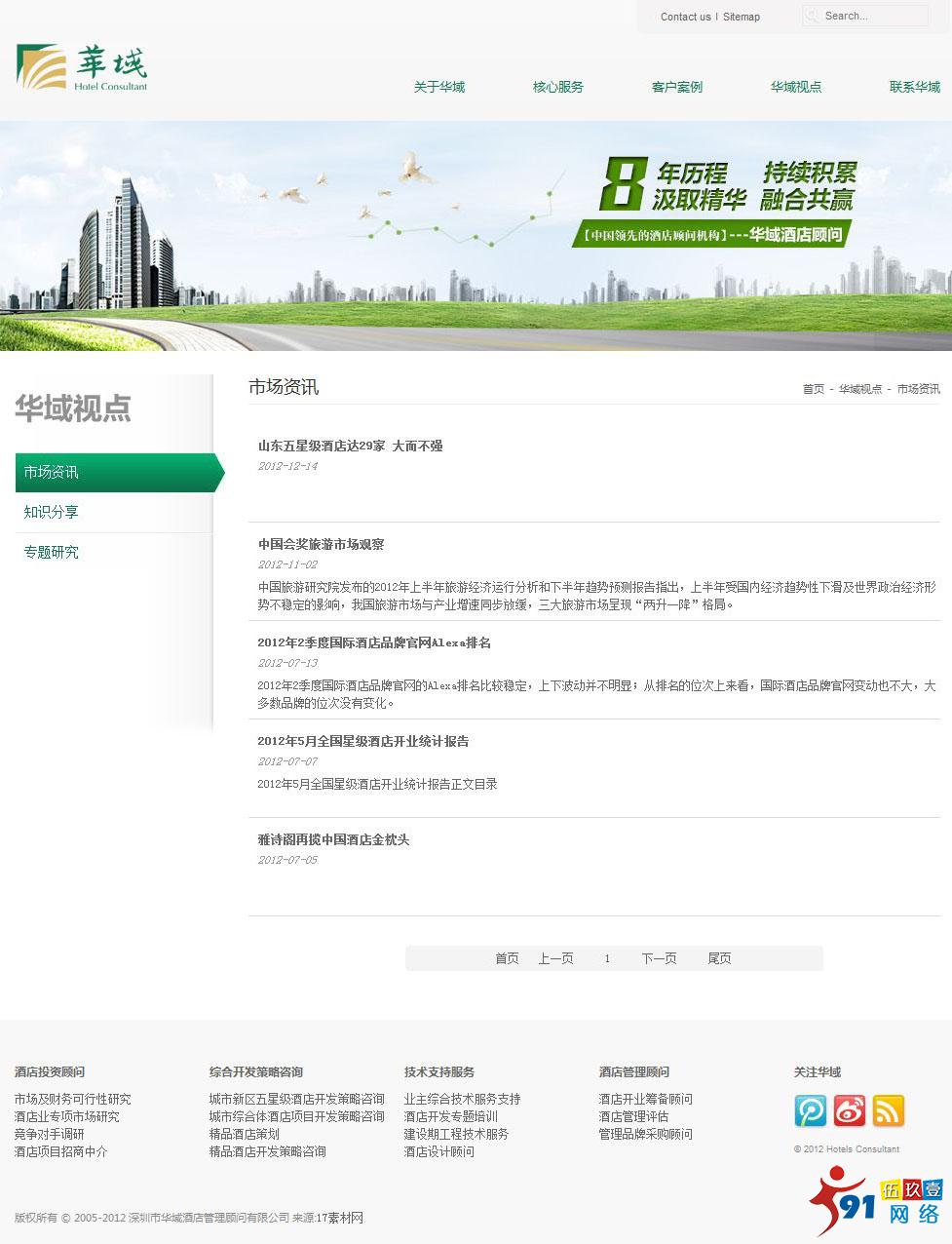
Task: Select the 知识分享 sidebar tab
Action: pyautogui.click(x=51, y=512)
